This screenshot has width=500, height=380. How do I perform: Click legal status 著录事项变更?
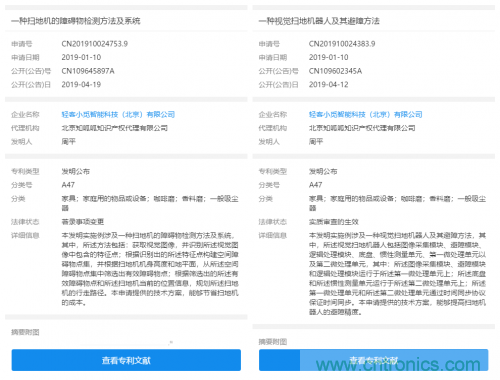(83, 222)
